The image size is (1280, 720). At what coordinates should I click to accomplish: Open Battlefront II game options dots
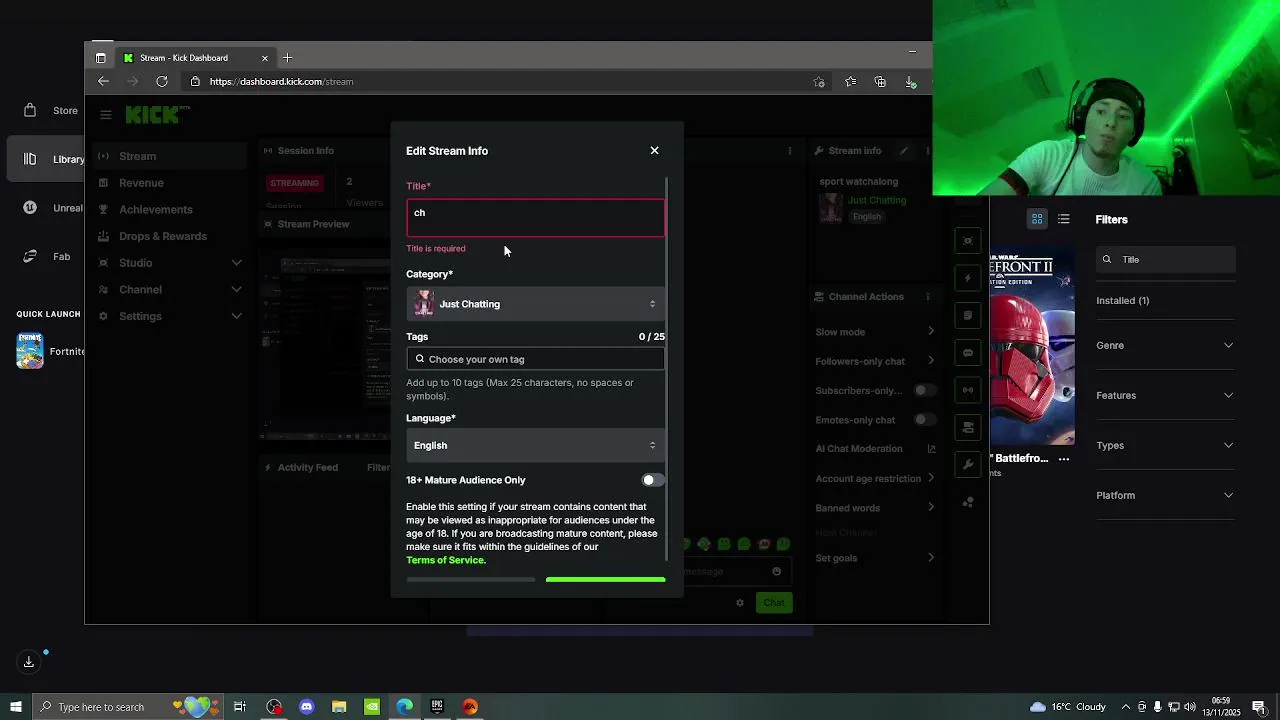[1064, 459]
